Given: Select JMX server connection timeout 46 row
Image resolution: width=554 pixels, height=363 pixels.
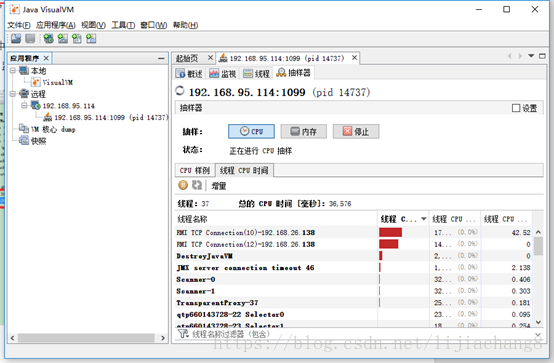Looking at the screenshot, I should (x=353, y=268).
